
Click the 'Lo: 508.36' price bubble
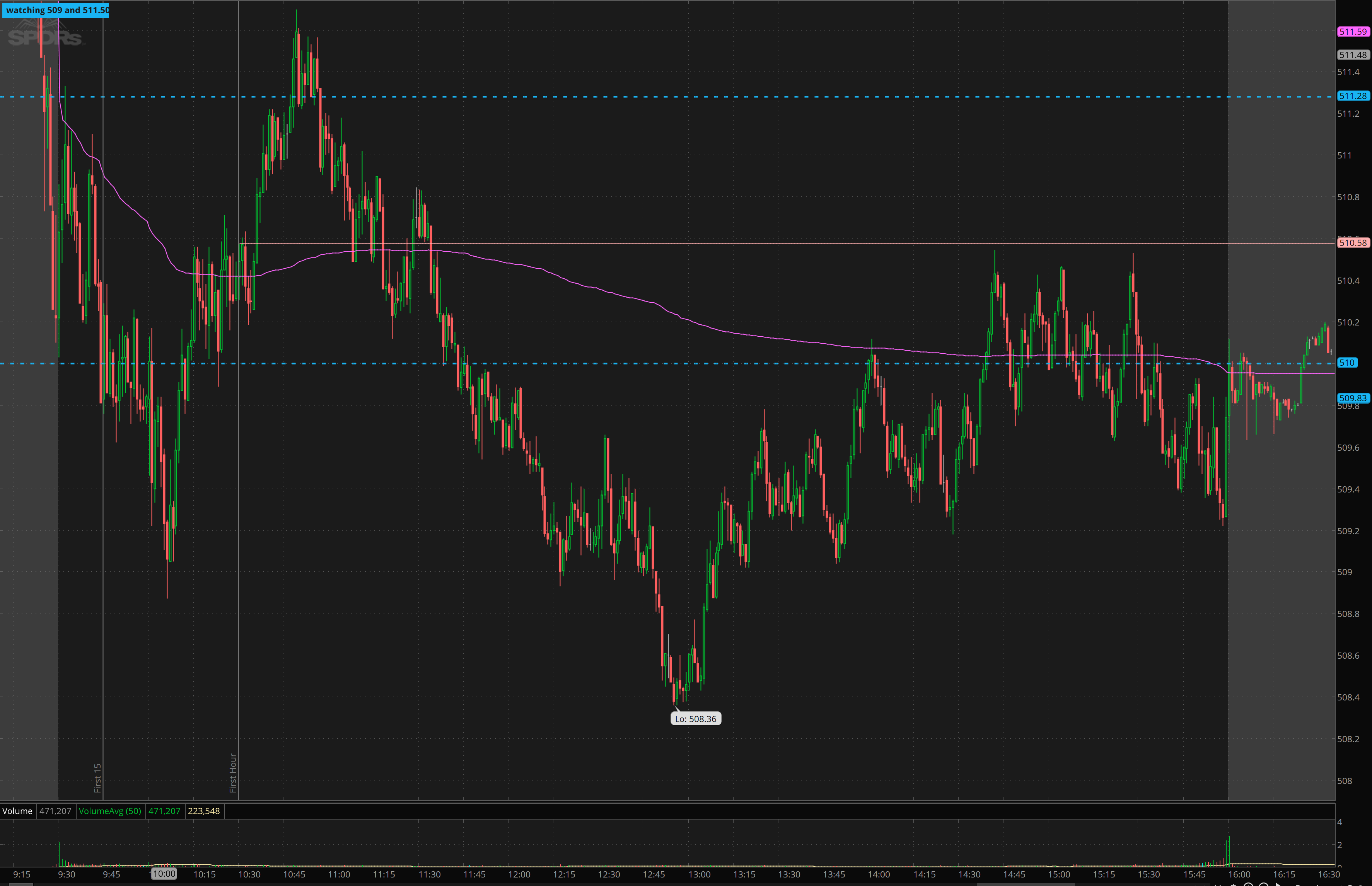coord(696,719)
